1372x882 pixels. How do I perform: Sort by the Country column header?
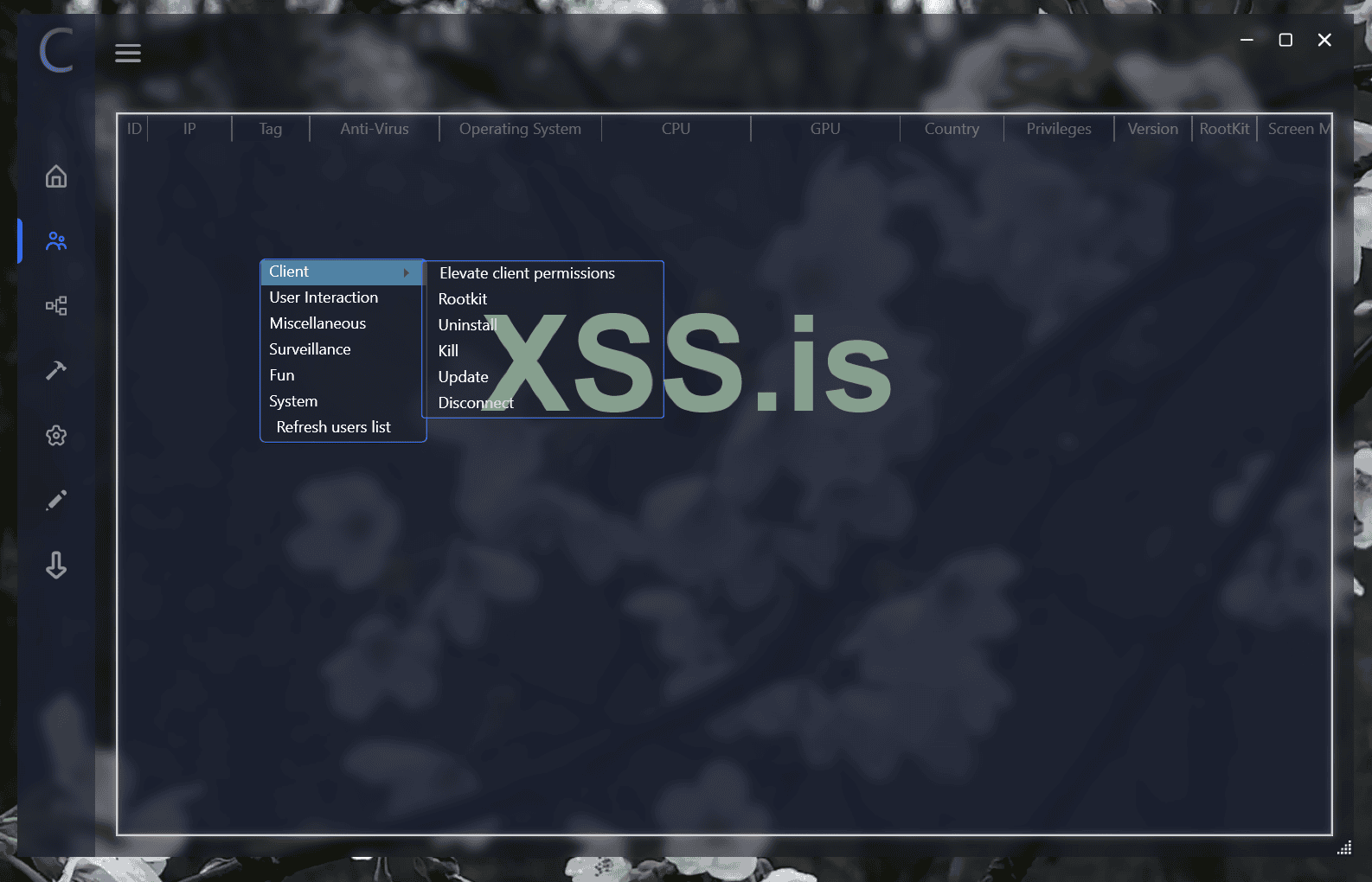pyautogui.click(x=952, y=129)
